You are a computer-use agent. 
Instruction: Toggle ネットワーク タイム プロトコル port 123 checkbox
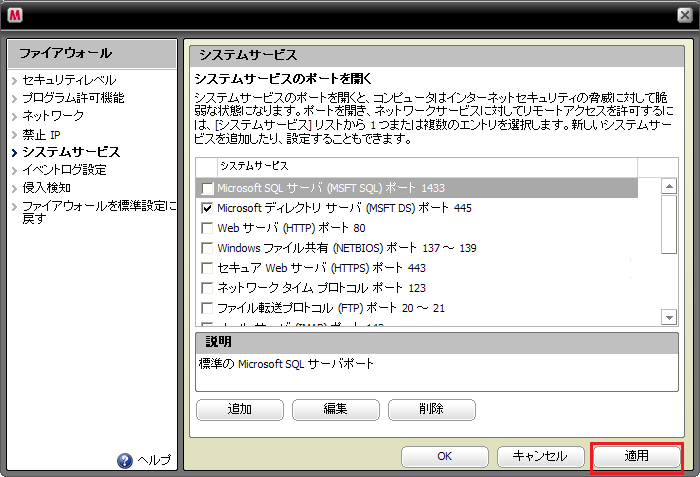208,288
